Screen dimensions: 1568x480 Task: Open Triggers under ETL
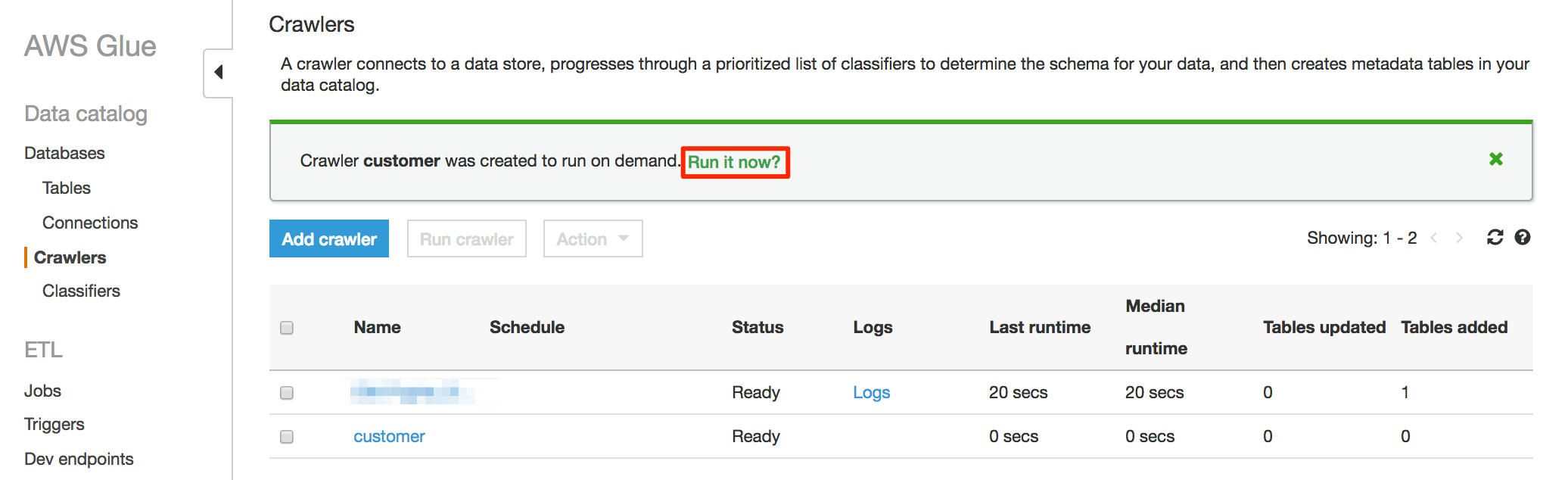click(x=54, y=424)
